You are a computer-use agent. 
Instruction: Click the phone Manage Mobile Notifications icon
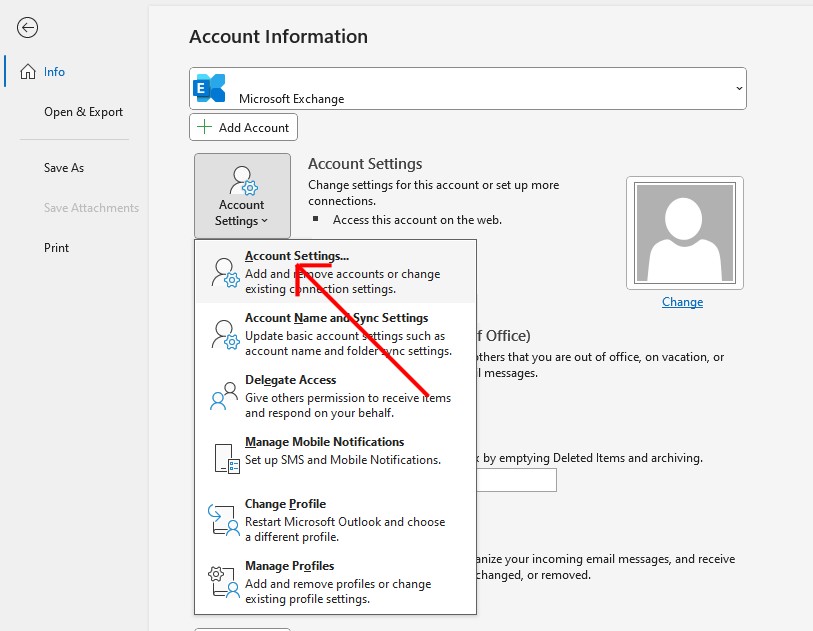point(227,458)
